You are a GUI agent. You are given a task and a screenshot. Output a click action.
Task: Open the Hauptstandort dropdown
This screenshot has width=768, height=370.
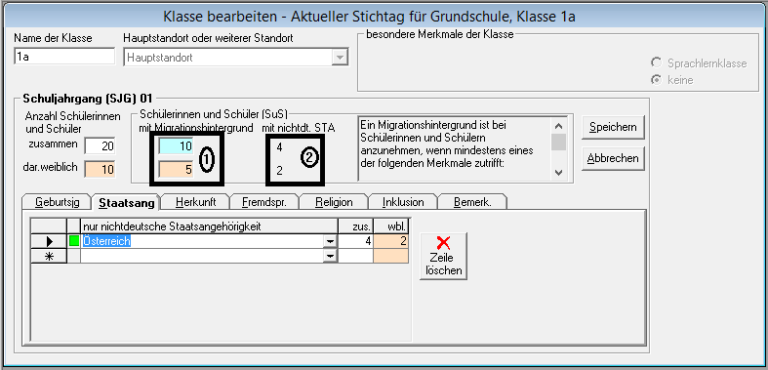(339, 57)
